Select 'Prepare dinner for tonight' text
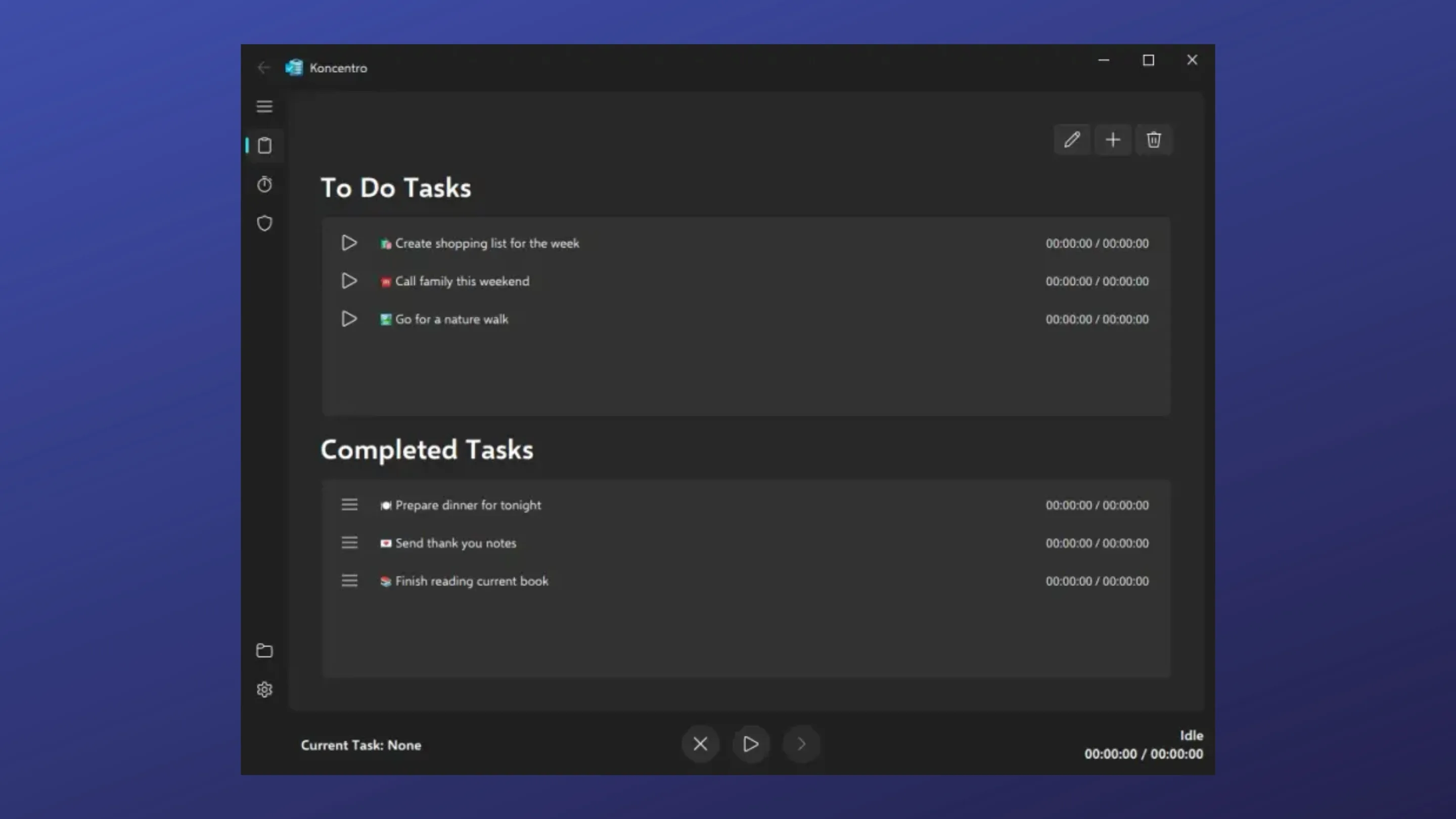This screenshot has width=1456, height=819. 468,506
